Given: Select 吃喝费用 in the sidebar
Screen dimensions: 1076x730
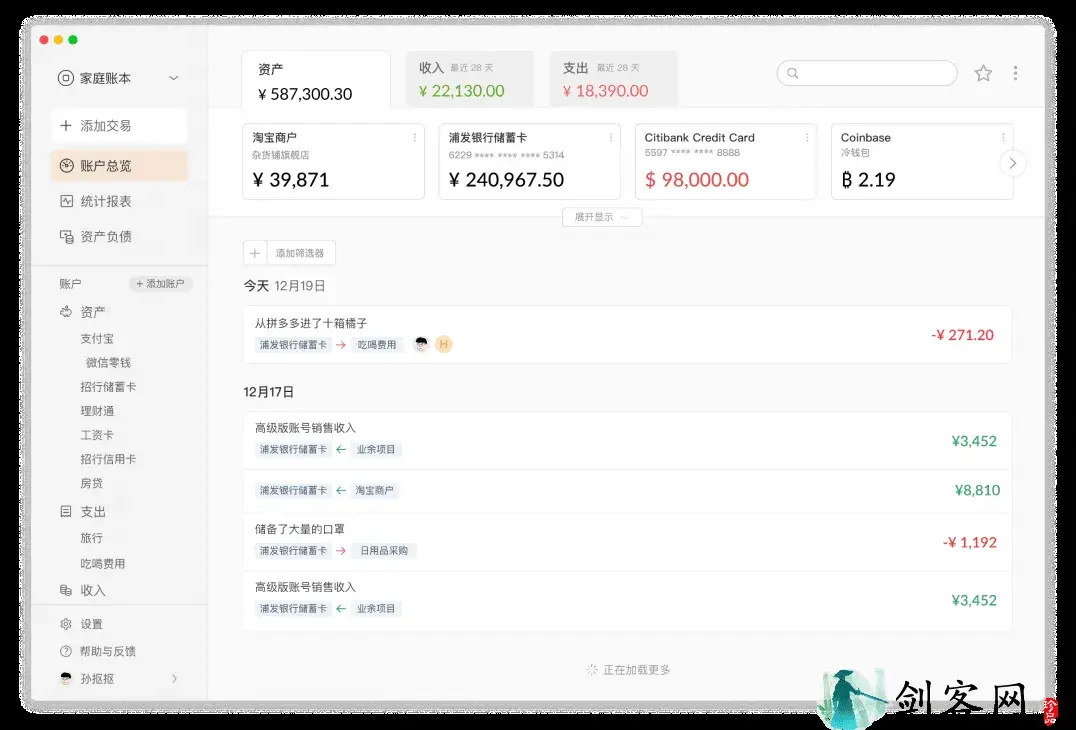Looking at the screenshot, I should [102, 564].
